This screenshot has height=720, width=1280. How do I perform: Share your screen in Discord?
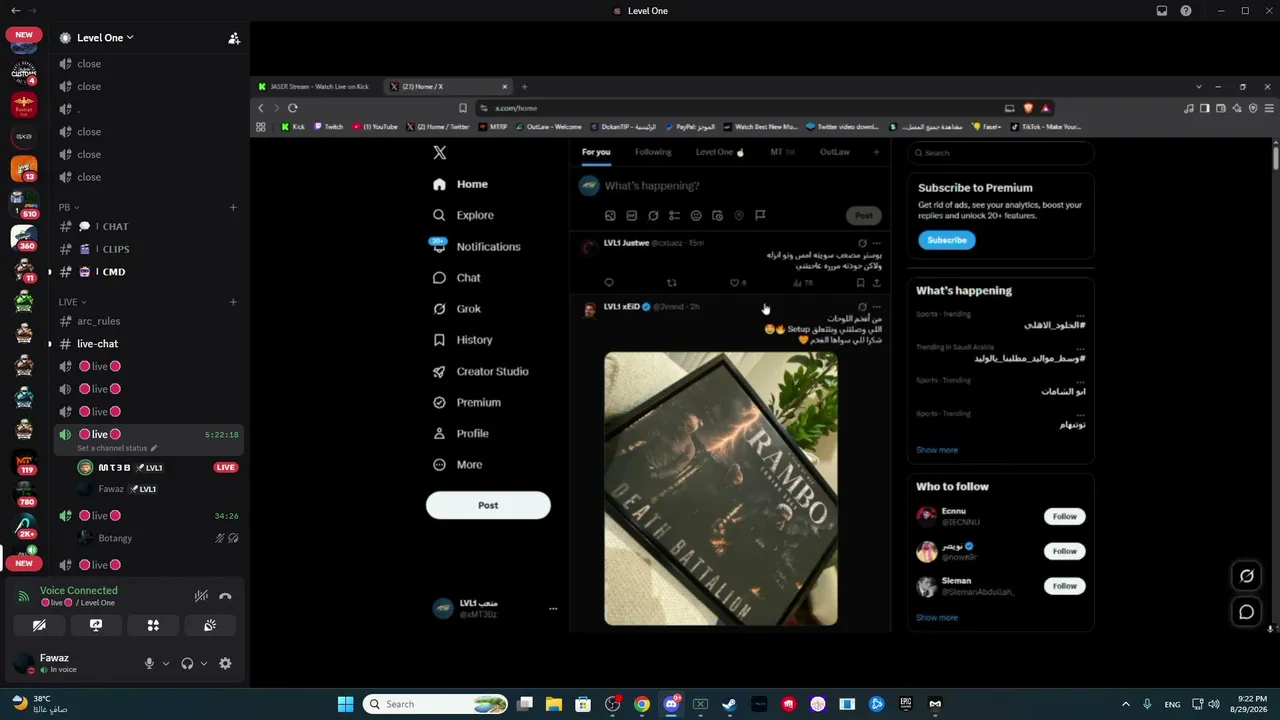96,625
